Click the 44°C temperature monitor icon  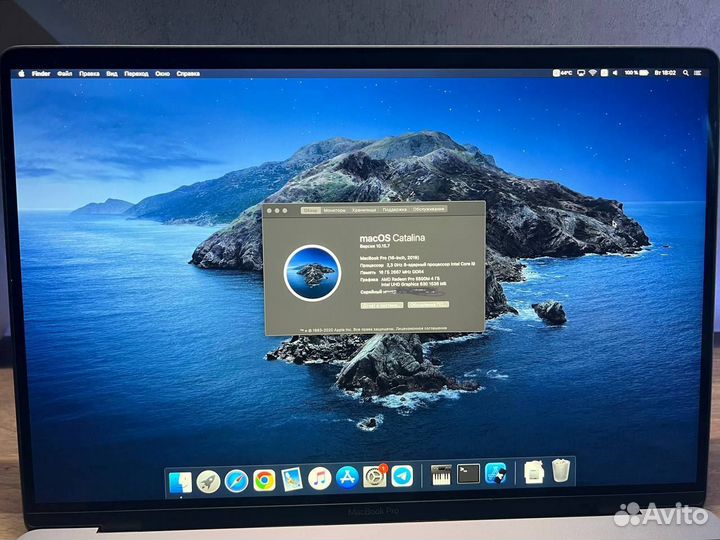coord(562,73)
